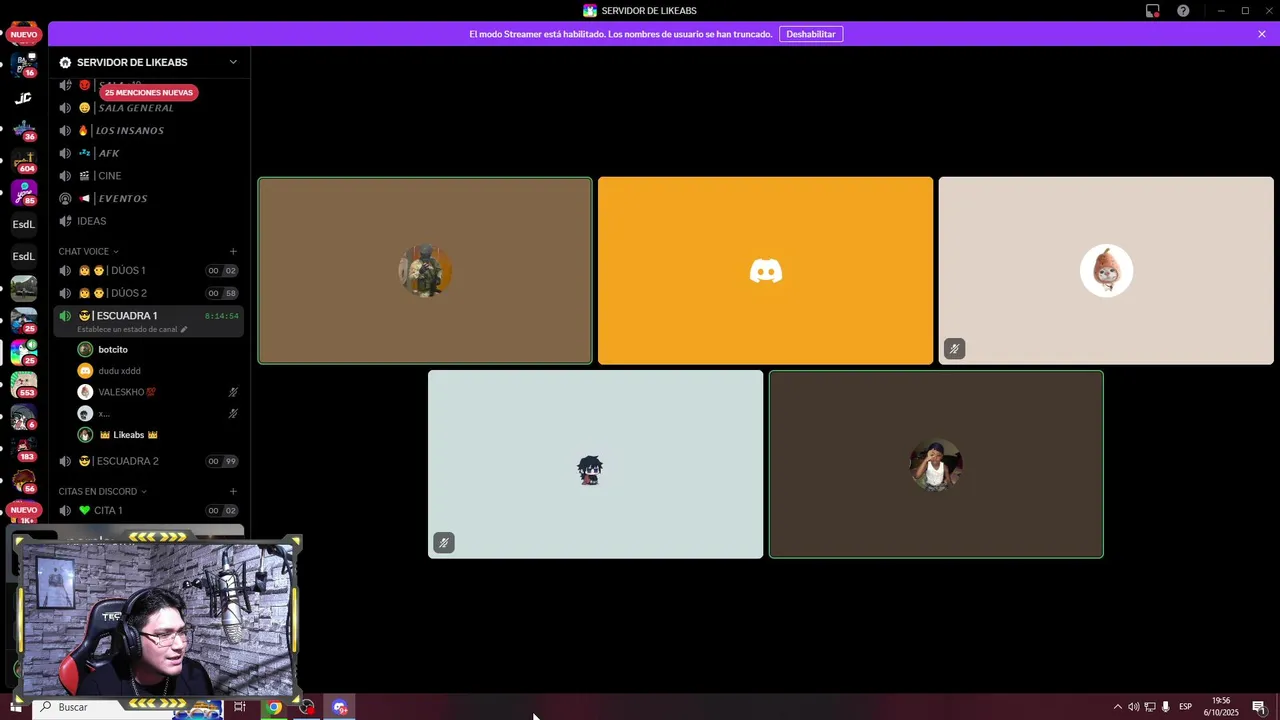
Task: Open the server with badge 6
Action: coord(24,417)
